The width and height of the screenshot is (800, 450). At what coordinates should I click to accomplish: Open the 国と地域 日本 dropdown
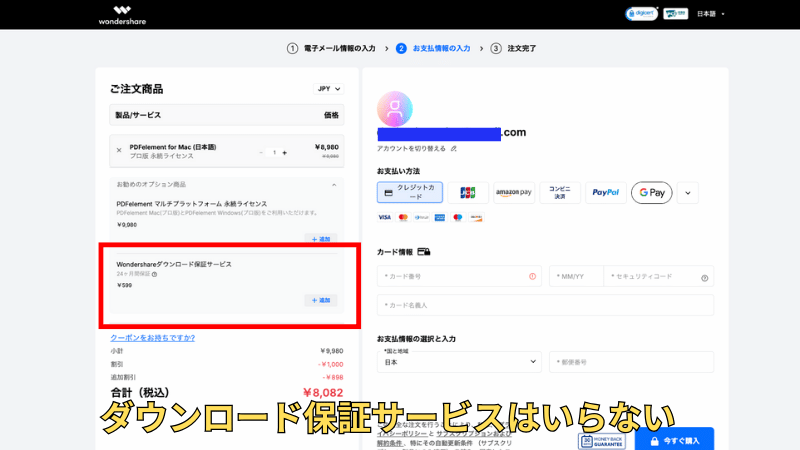[459, 362]
